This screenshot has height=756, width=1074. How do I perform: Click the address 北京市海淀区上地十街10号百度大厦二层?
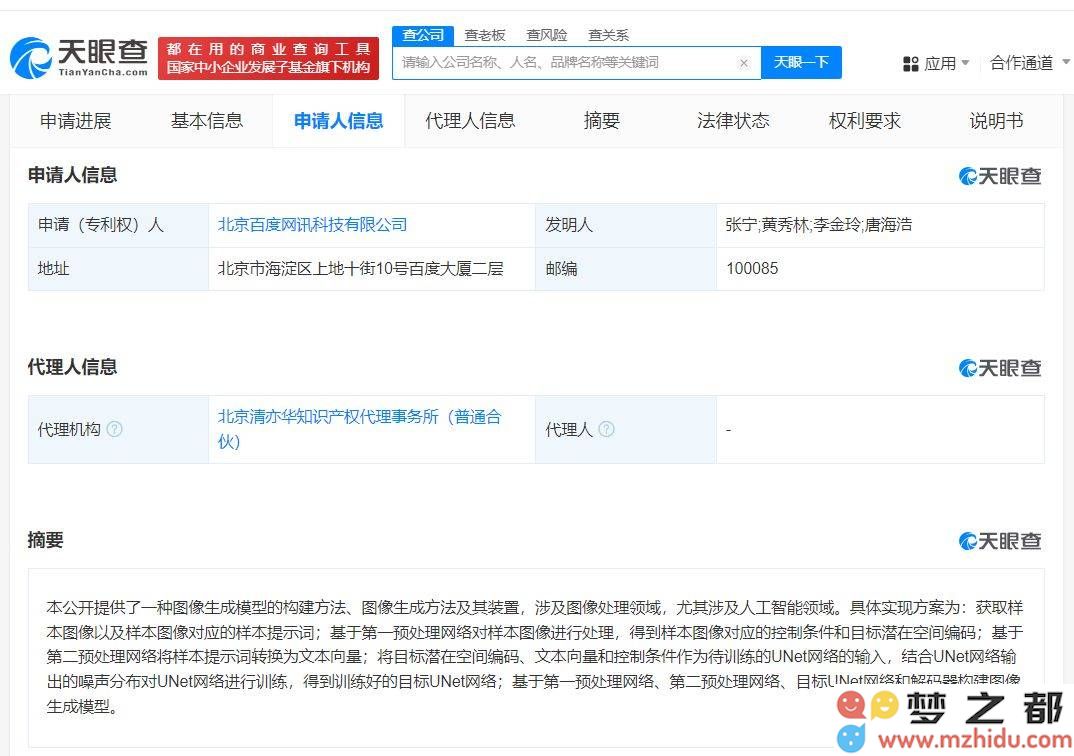pyautogui.click(x=360, y=268)
